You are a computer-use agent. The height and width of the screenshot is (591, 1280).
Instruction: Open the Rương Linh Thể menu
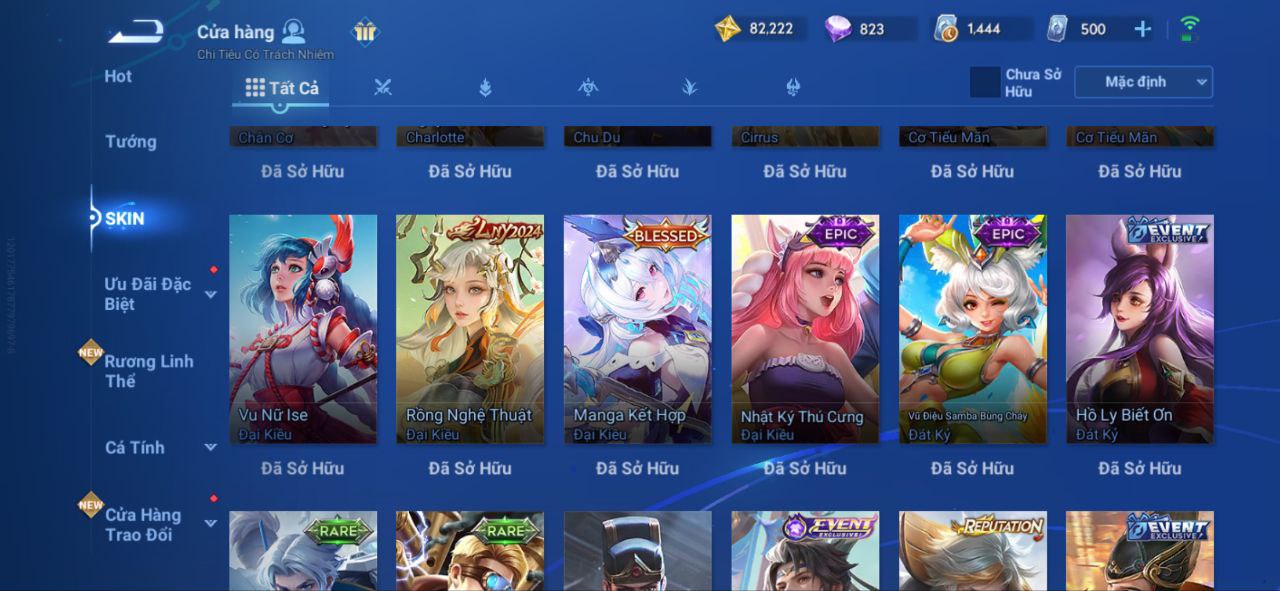pyautogui.click(x=149, y=371)
